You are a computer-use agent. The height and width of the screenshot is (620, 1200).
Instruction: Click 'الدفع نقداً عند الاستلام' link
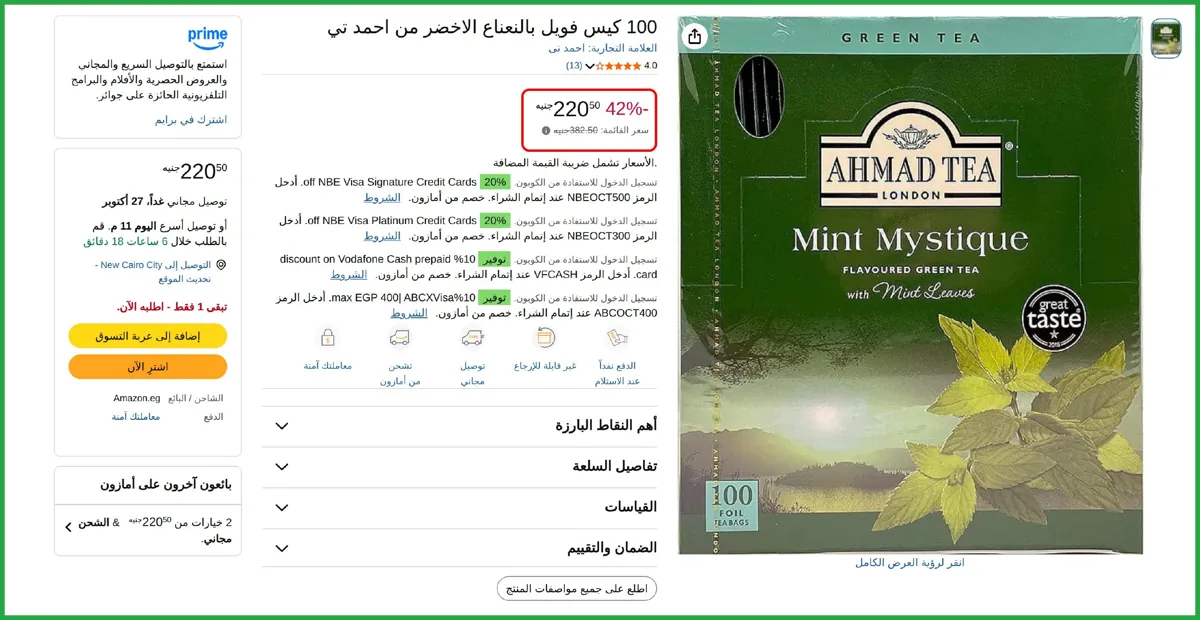point(616,373)
